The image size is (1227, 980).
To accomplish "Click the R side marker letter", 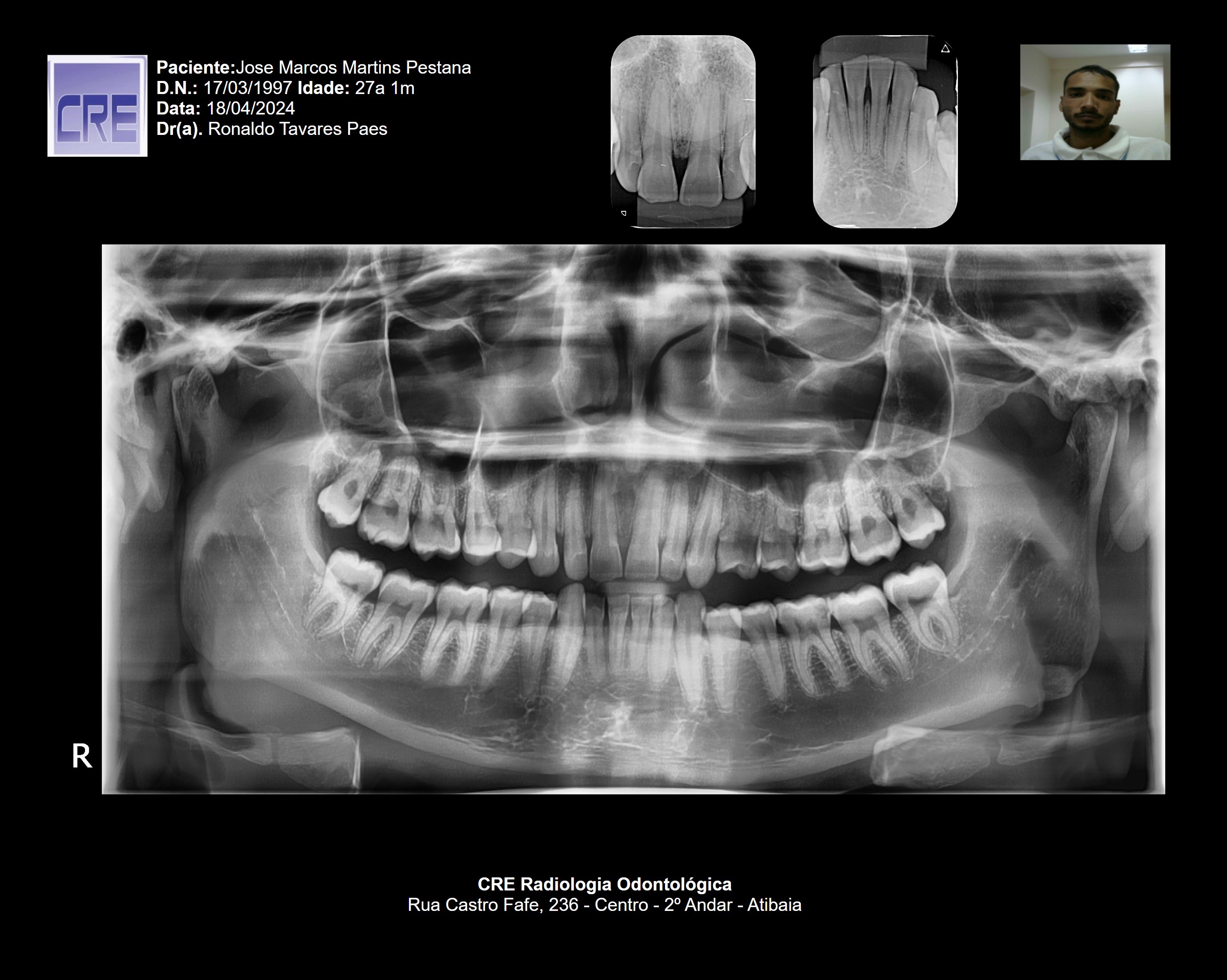I will (x=82, y=757).
